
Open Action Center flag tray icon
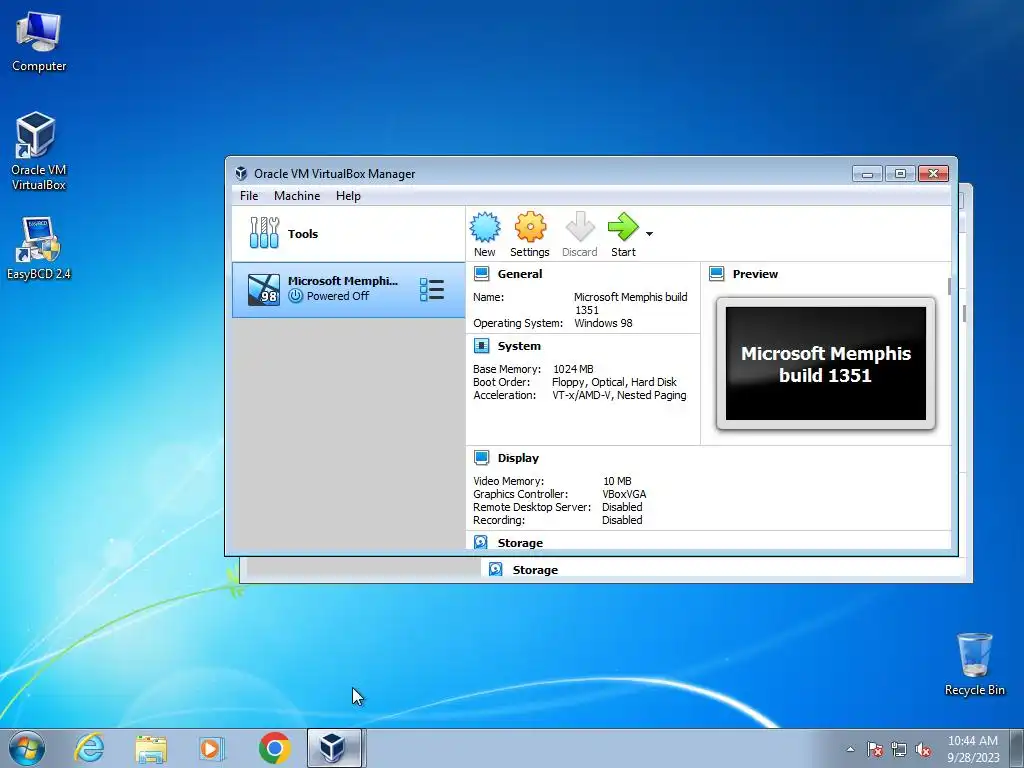pos(875,749)
